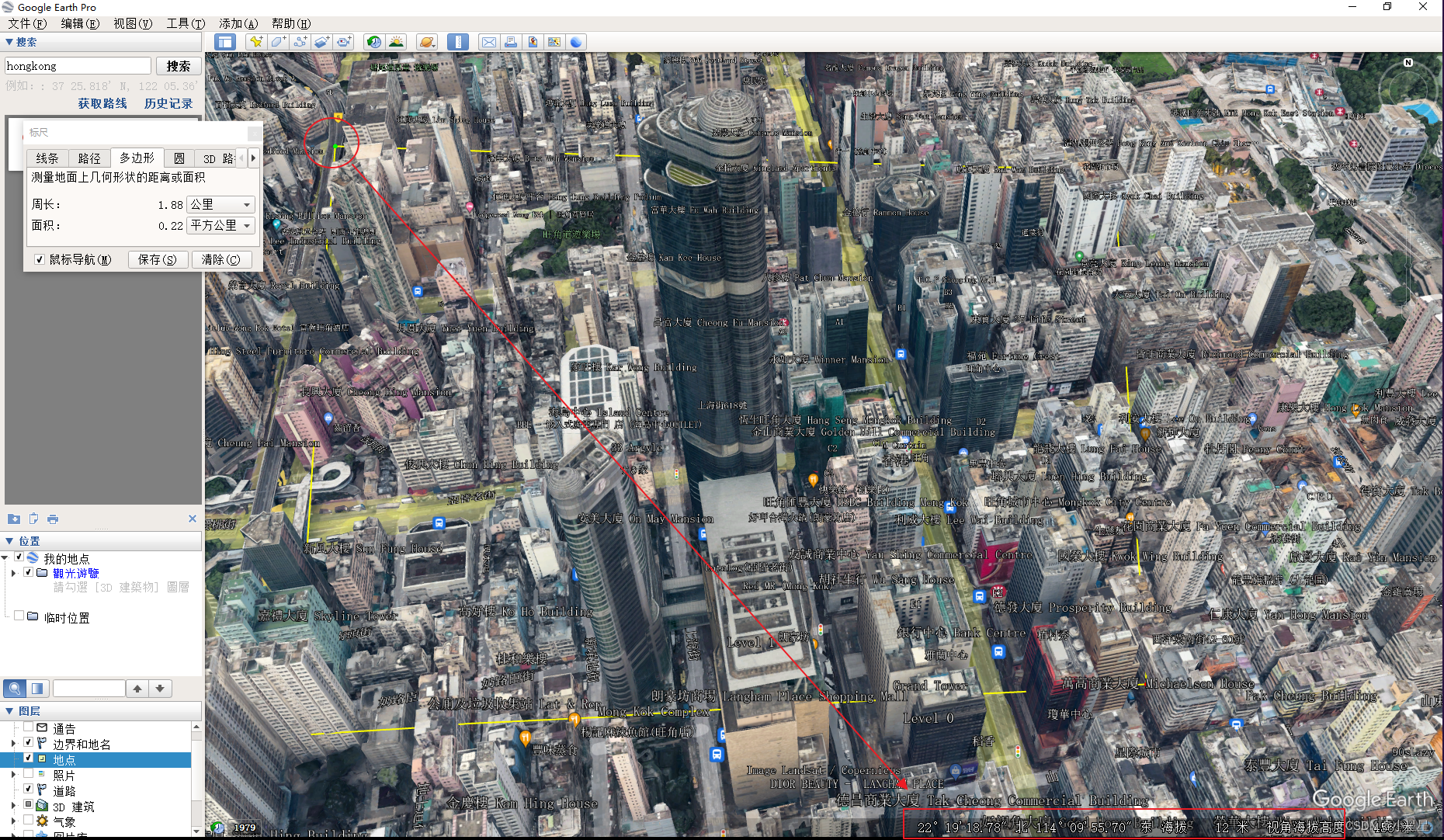Viewport: 1444px width, 840px height.
Task: Uncheck the 地点 layer checkbox
Action: click(29, 758)
